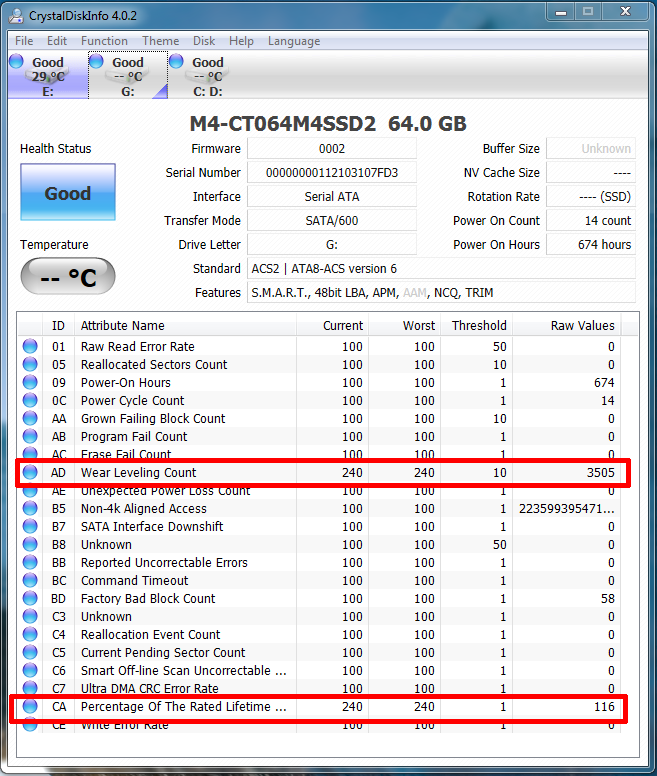Click the CrystalDiskInfo title bar icon

(16, 15)
